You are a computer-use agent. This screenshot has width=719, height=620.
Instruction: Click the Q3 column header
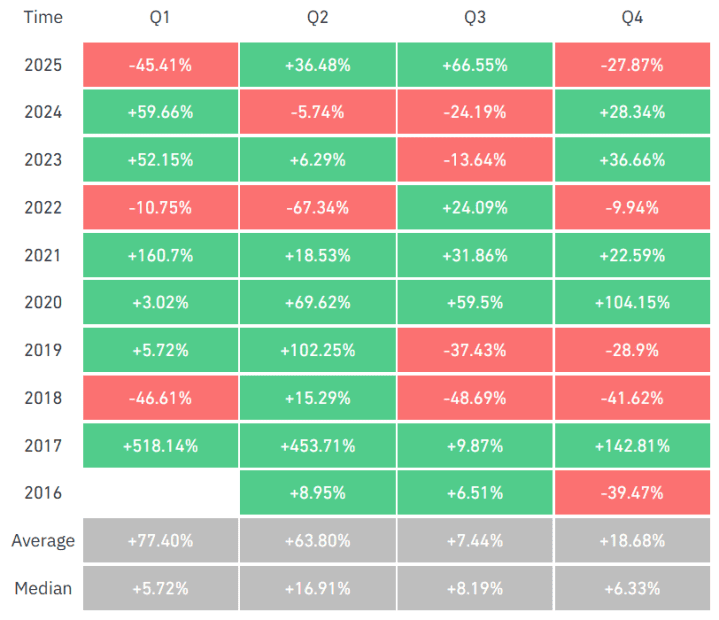point(474,18)
